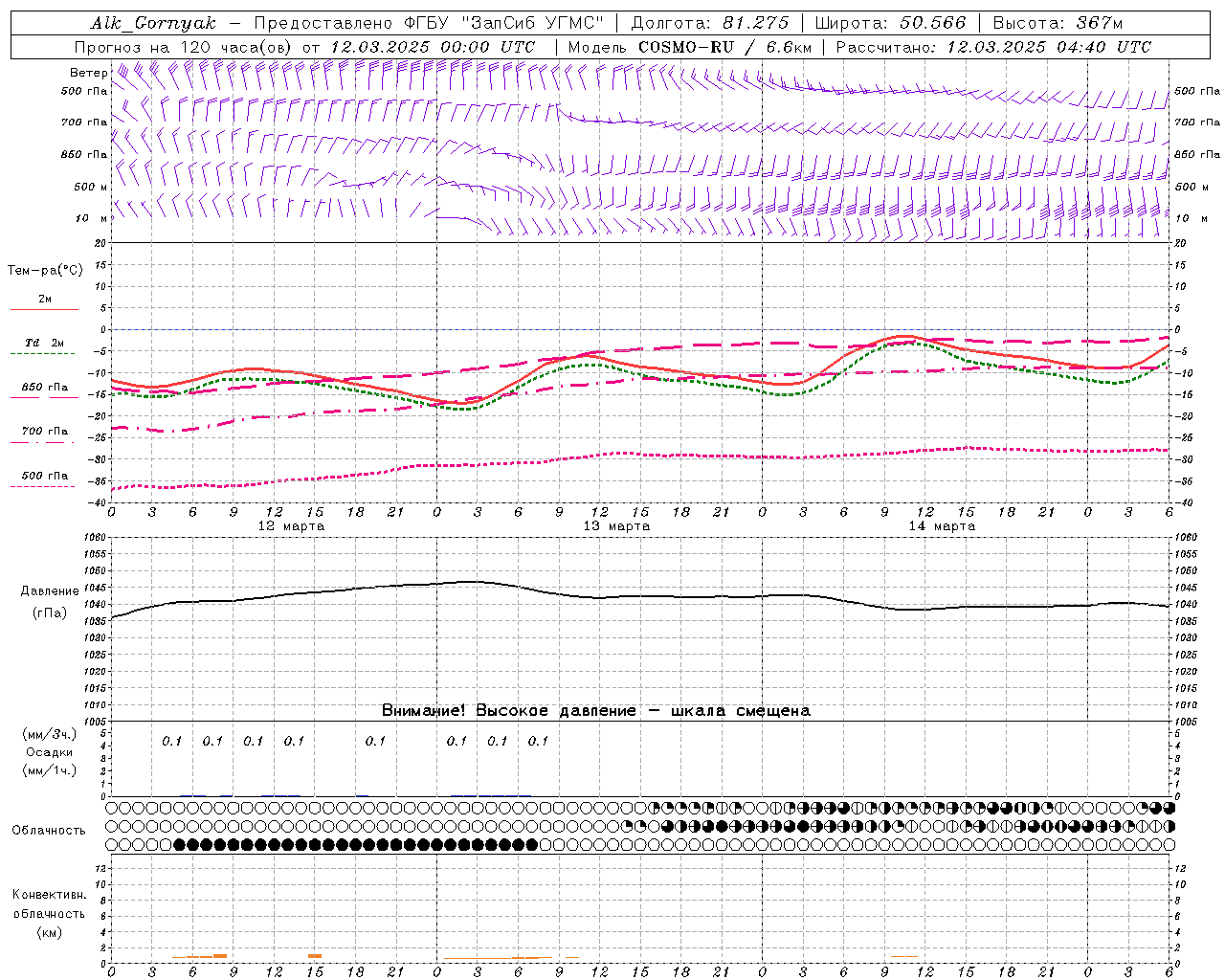
Task: Click the Td 2м legend entry
Action: (44, 343)
